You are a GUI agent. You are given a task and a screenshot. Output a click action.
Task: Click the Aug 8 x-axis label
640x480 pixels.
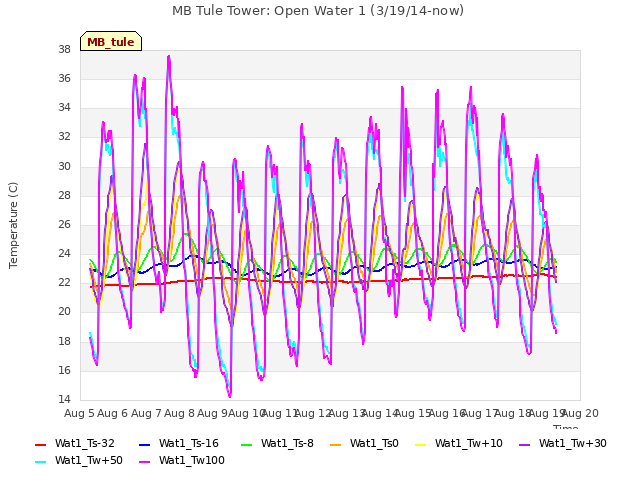179,413
